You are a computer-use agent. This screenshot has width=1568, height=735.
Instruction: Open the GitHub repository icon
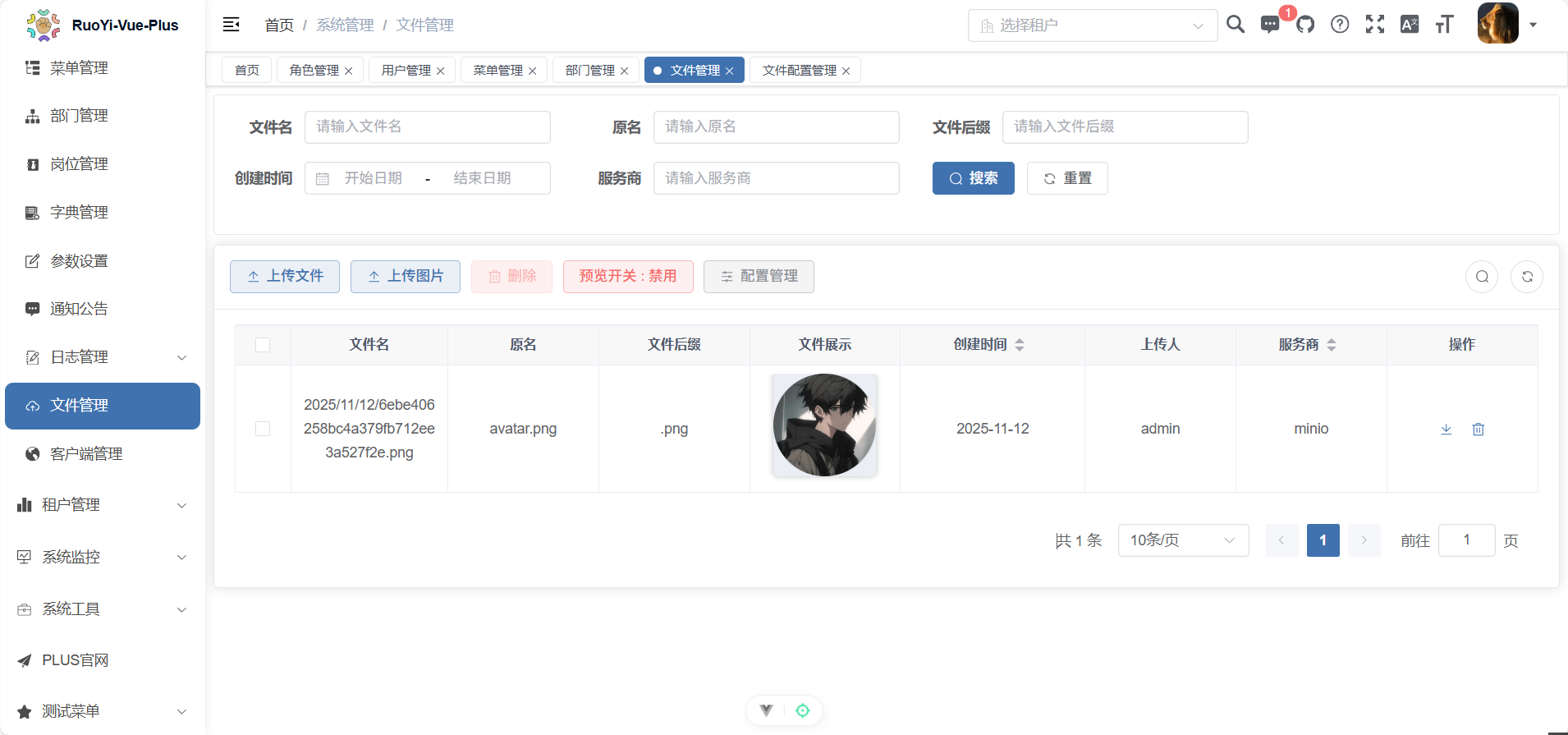tap(1305, 25)
